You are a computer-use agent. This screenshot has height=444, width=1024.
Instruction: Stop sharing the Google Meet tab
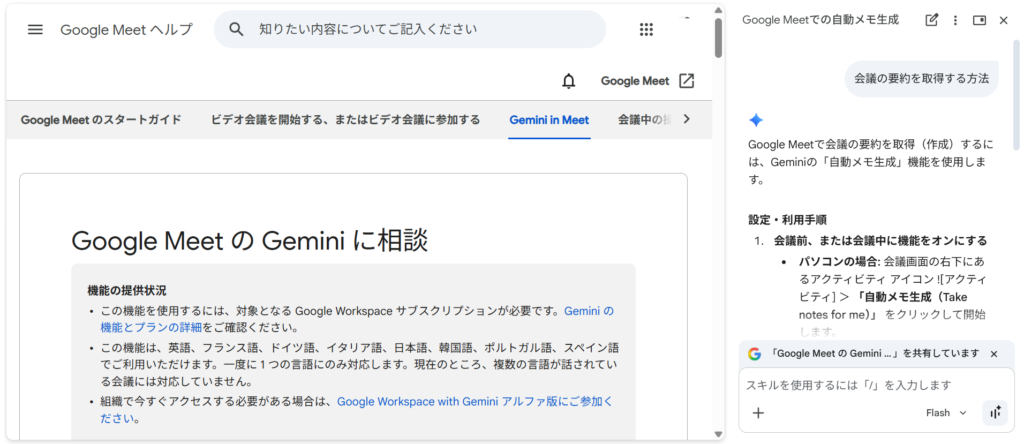point(994,354)
